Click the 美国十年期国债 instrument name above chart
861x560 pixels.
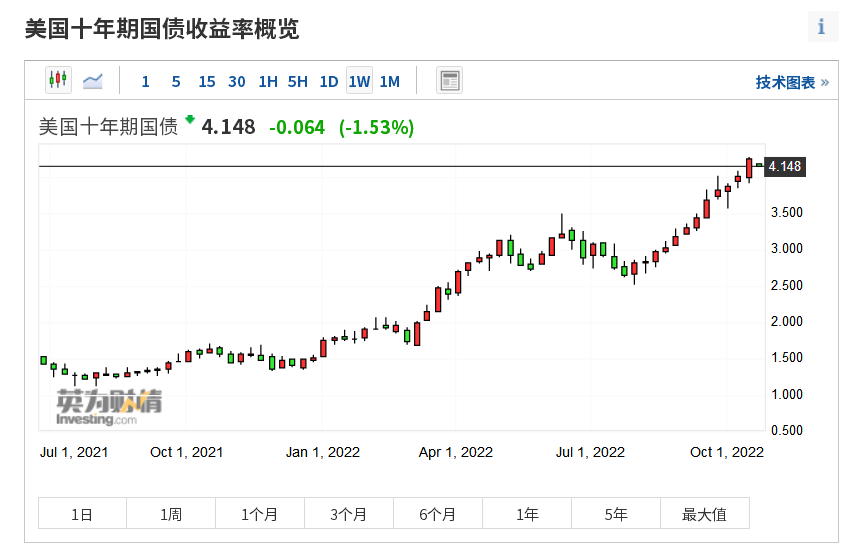click(x=109, y=127)
